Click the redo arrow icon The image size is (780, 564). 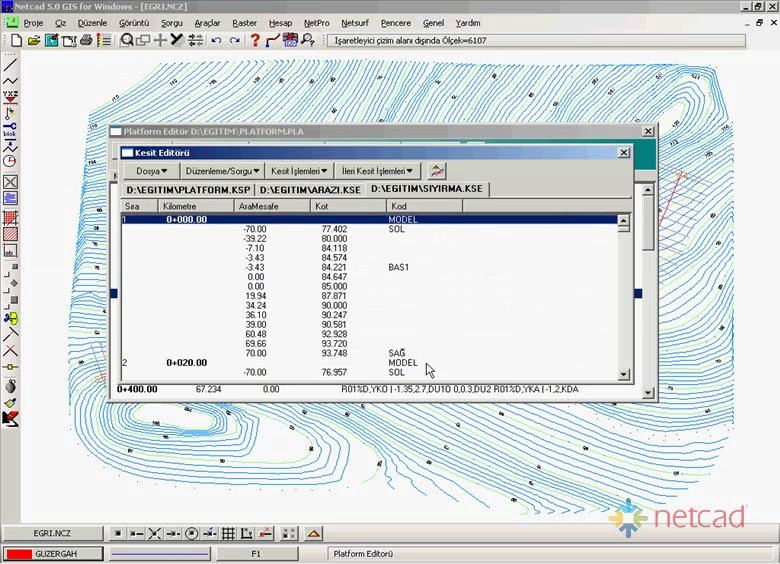pyautogui.click(x=234, y=40)
